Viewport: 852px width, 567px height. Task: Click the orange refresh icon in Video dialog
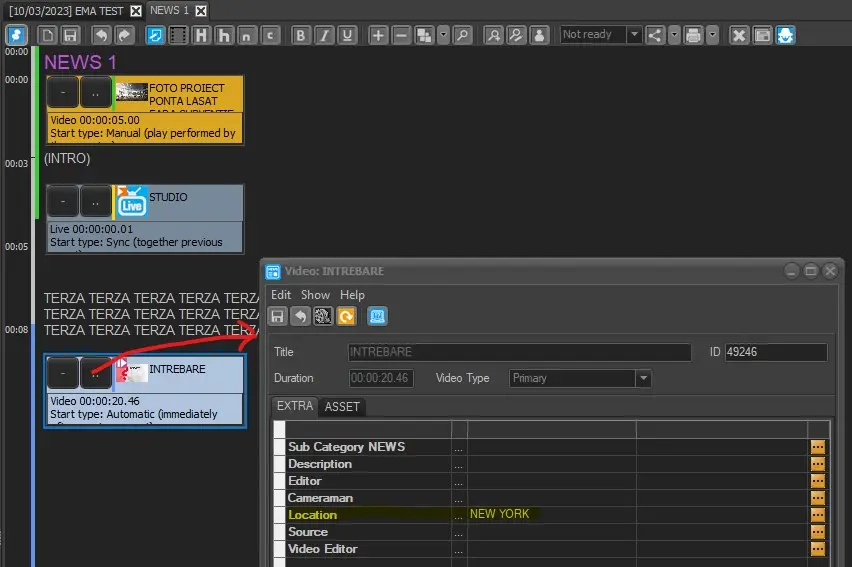click(346, 316)
